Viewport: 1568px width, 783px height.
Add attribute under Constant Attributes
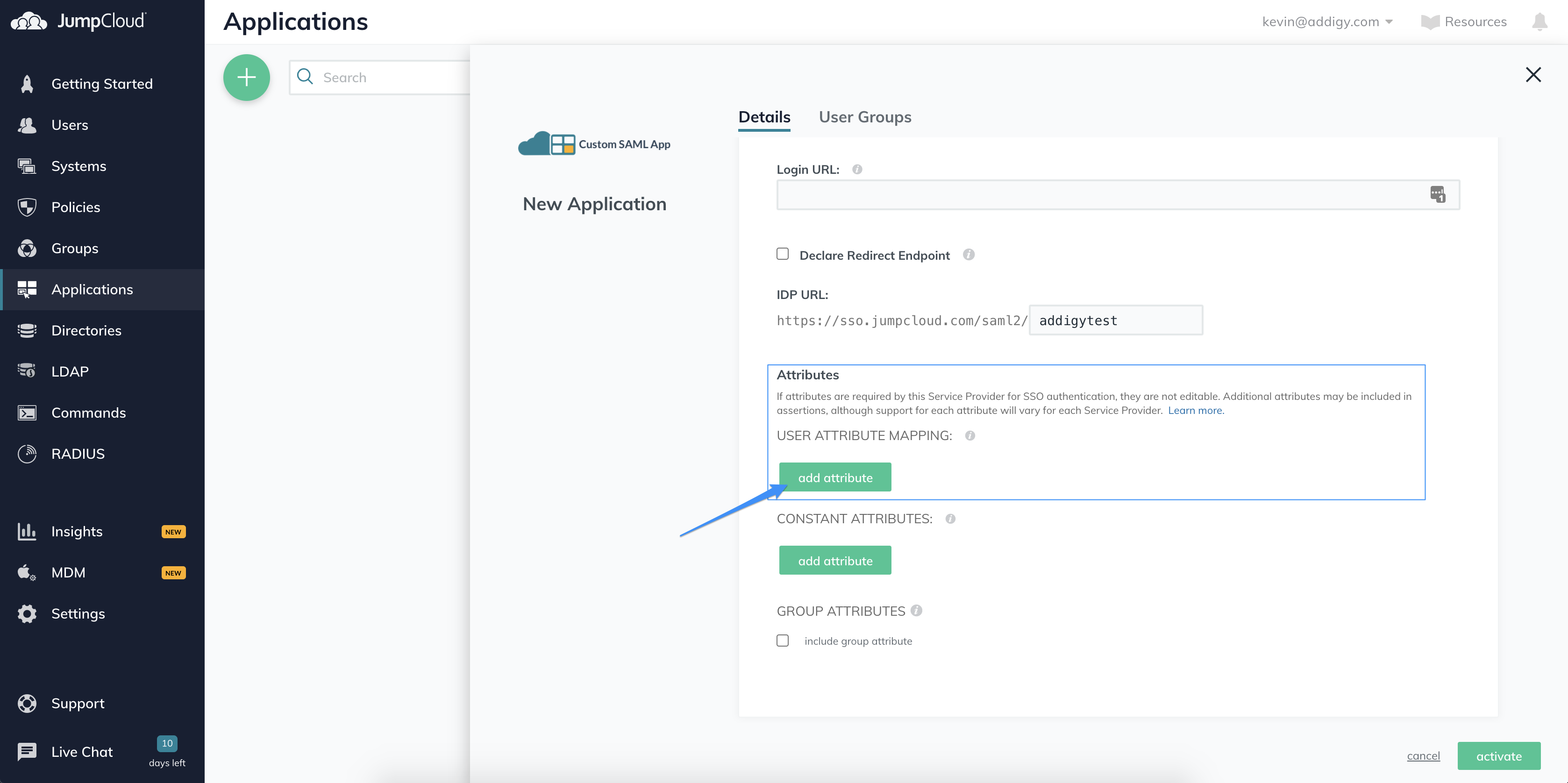click(835, 560)
